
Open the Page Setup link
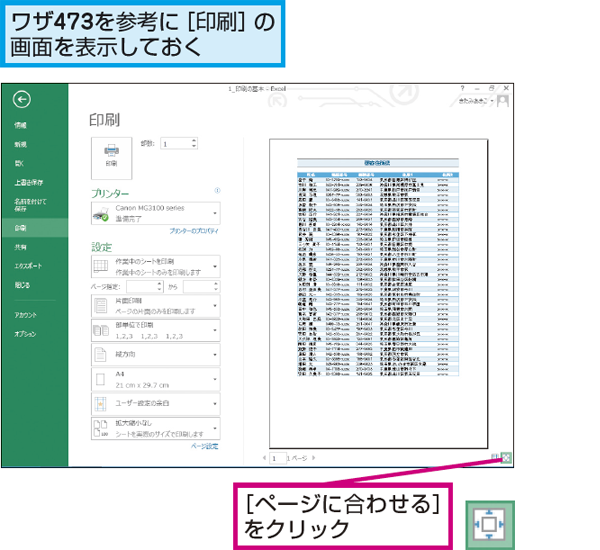[x=205, y=446]
